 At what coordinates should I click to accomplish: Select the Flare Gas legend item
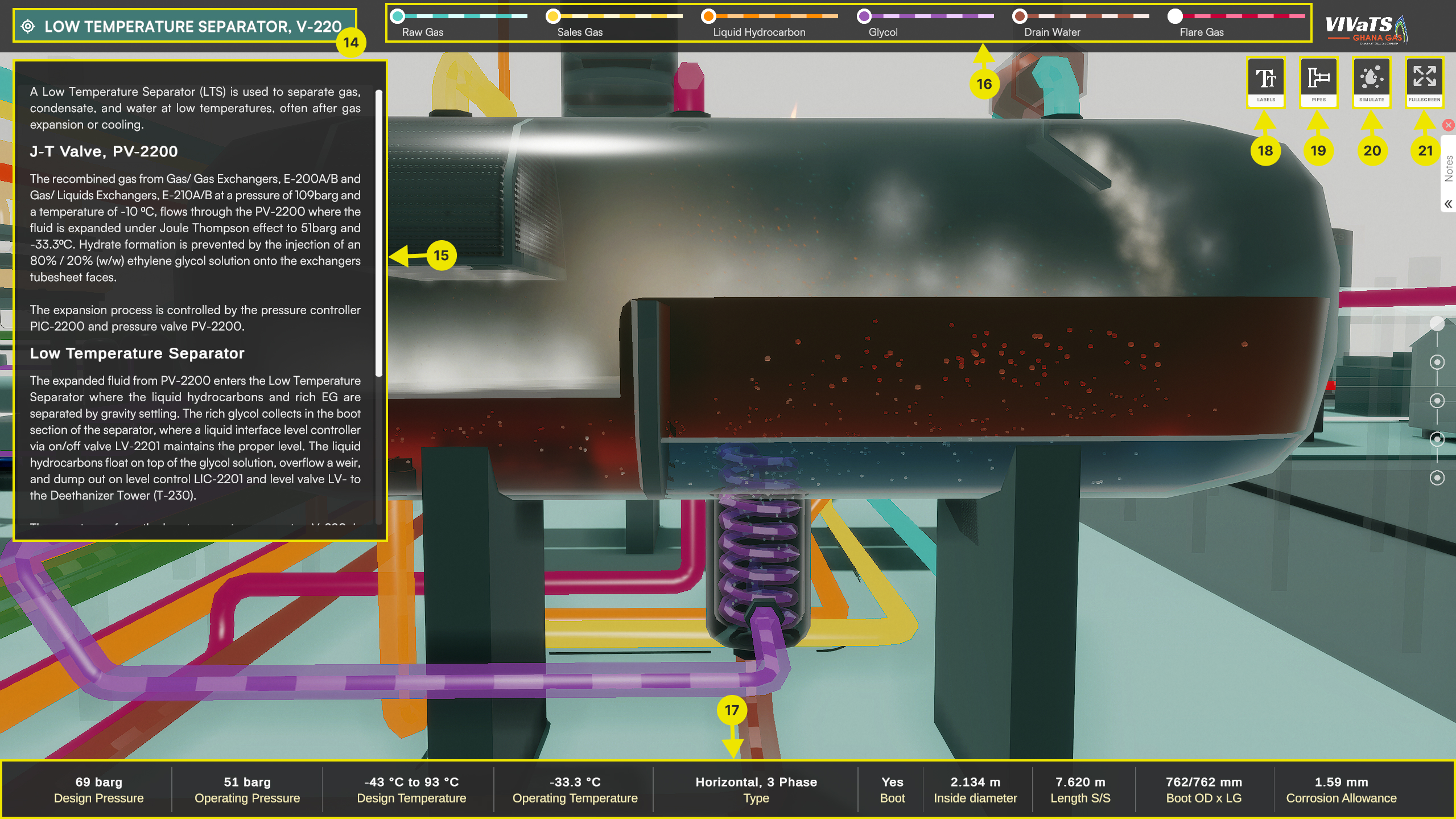pos(1175,16)
